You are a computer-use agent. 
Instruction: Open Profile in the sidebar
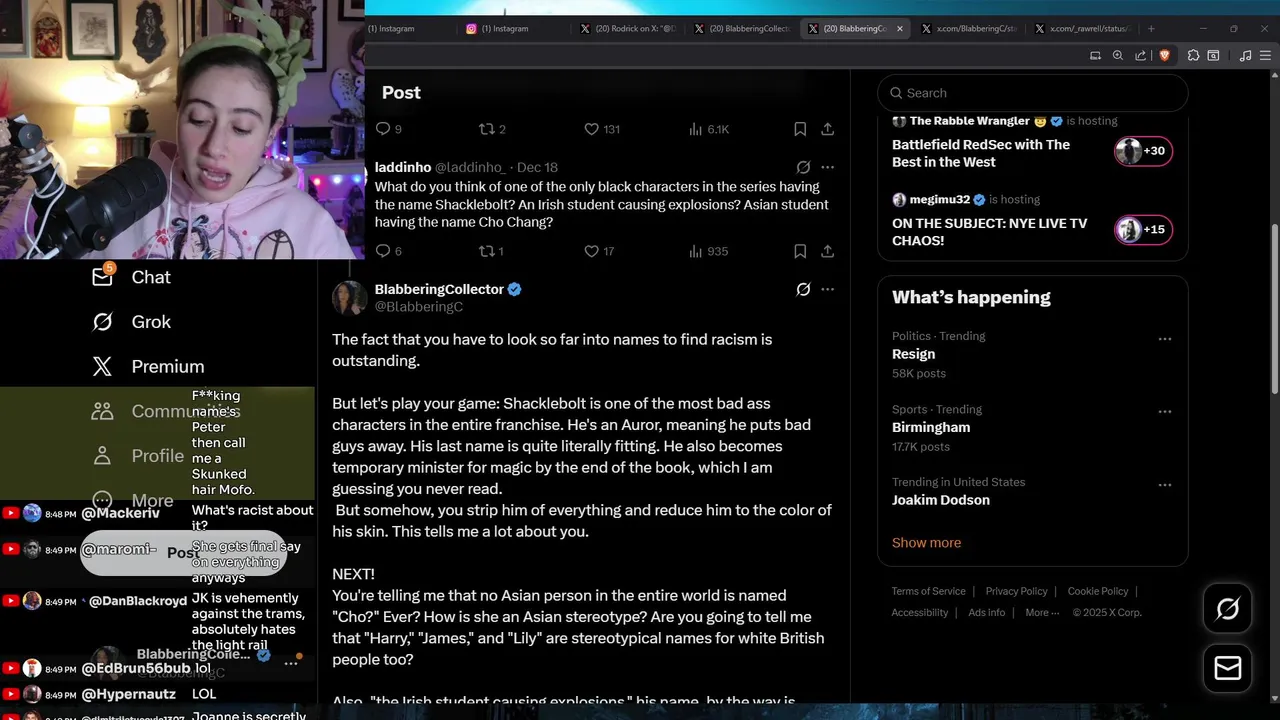click(137, 456)
